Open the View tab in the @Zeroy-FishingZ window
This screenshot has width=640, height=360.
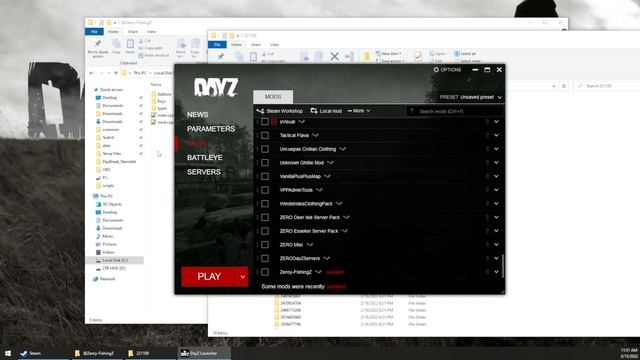[x=151, y=31]
